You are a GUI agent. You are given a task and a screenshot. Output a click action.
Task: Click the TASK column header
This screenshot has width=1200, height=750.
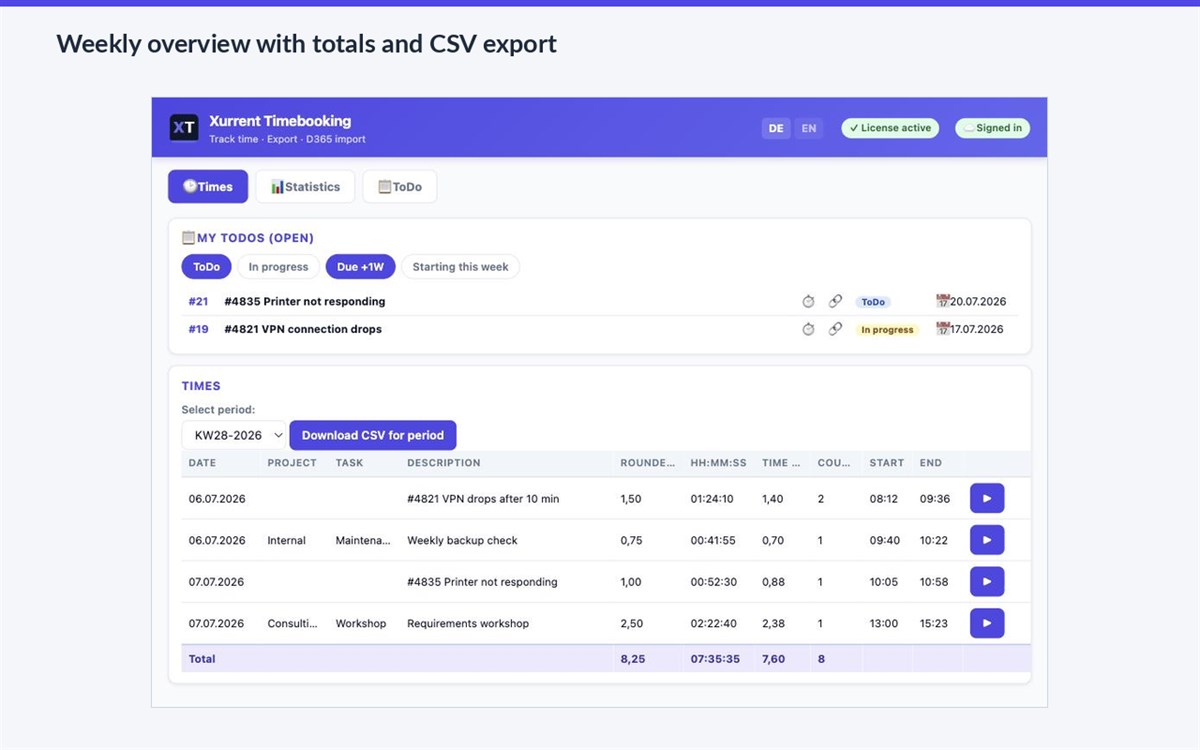[x=350, y=463]
